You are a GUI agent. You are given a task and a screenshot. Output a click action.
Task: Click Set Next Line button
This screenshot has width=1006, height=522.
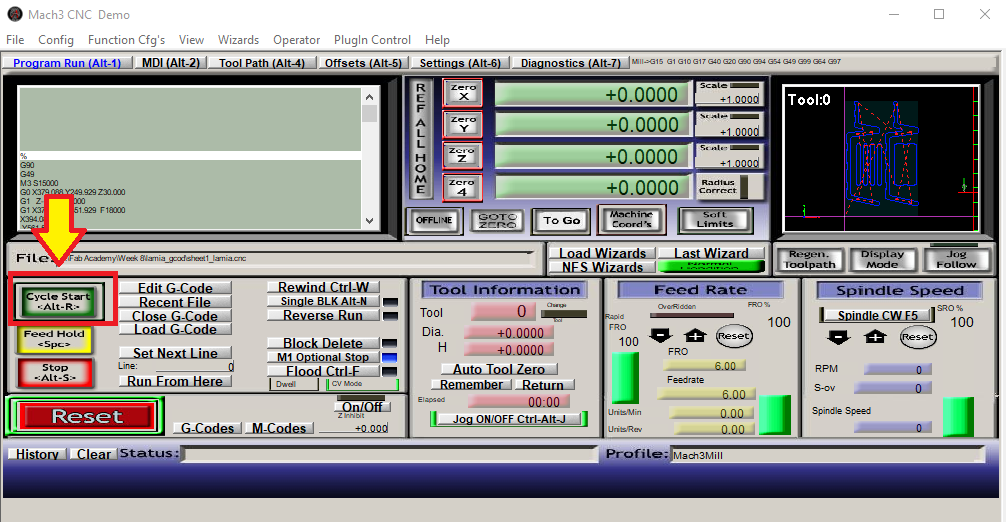[175, 353]
